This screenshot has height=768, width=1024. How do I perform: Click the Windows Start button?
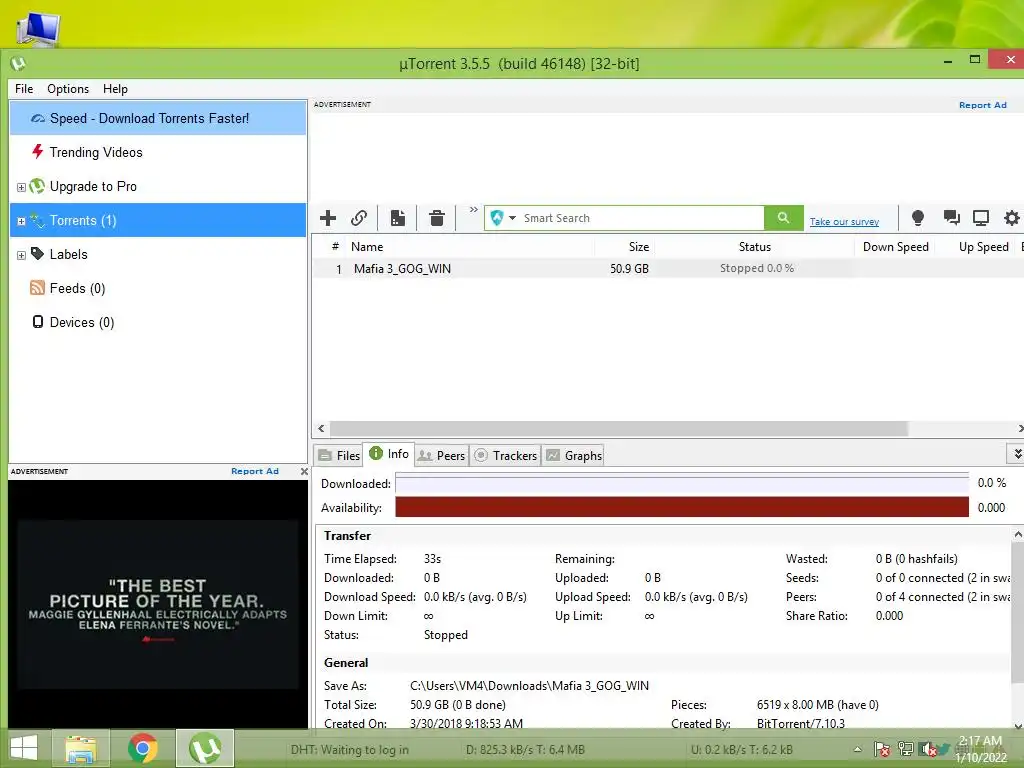(x=24, y=748)
